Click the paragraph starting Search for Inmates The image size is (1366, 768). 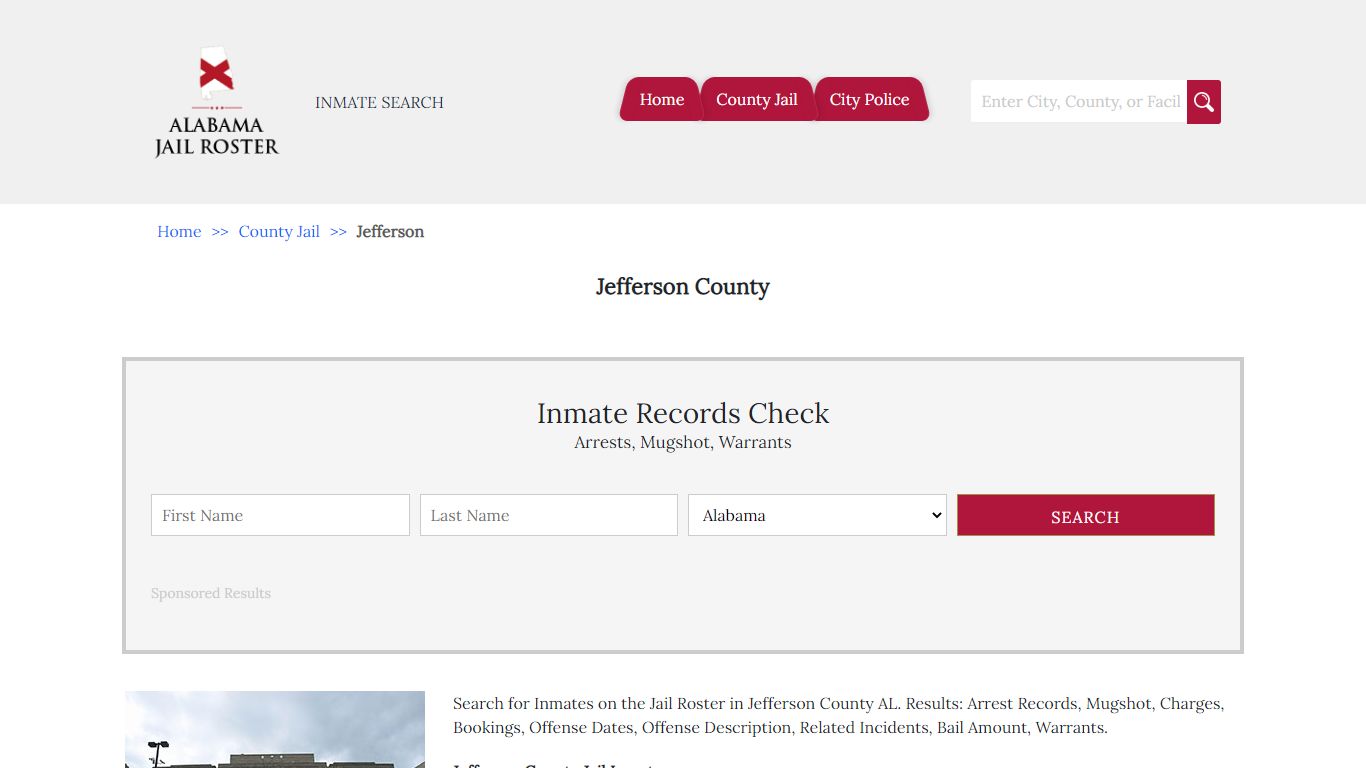[x=839, y=715]
